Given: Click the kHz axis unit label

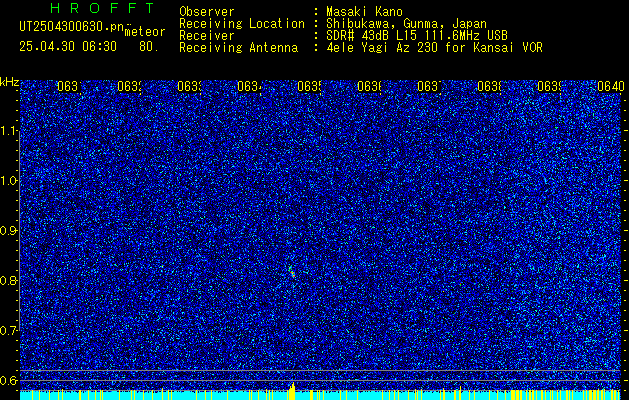Looking at the screenshot, I should 10,82.
